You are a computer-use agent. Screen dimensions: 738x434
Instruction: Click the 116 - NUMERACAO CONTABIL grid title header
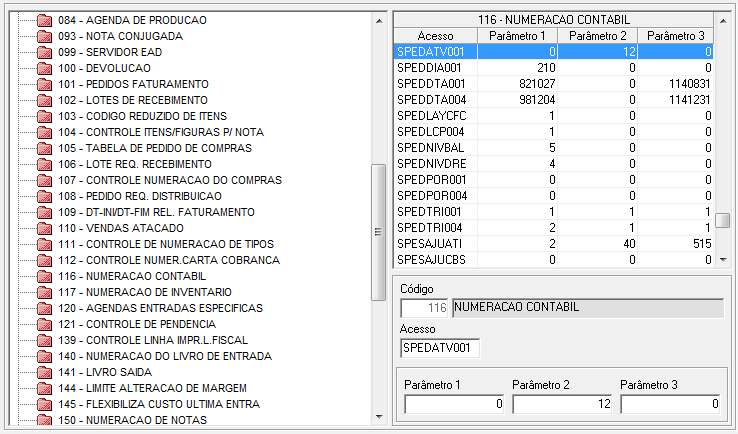pyautogui.click(x=554, y=20)
